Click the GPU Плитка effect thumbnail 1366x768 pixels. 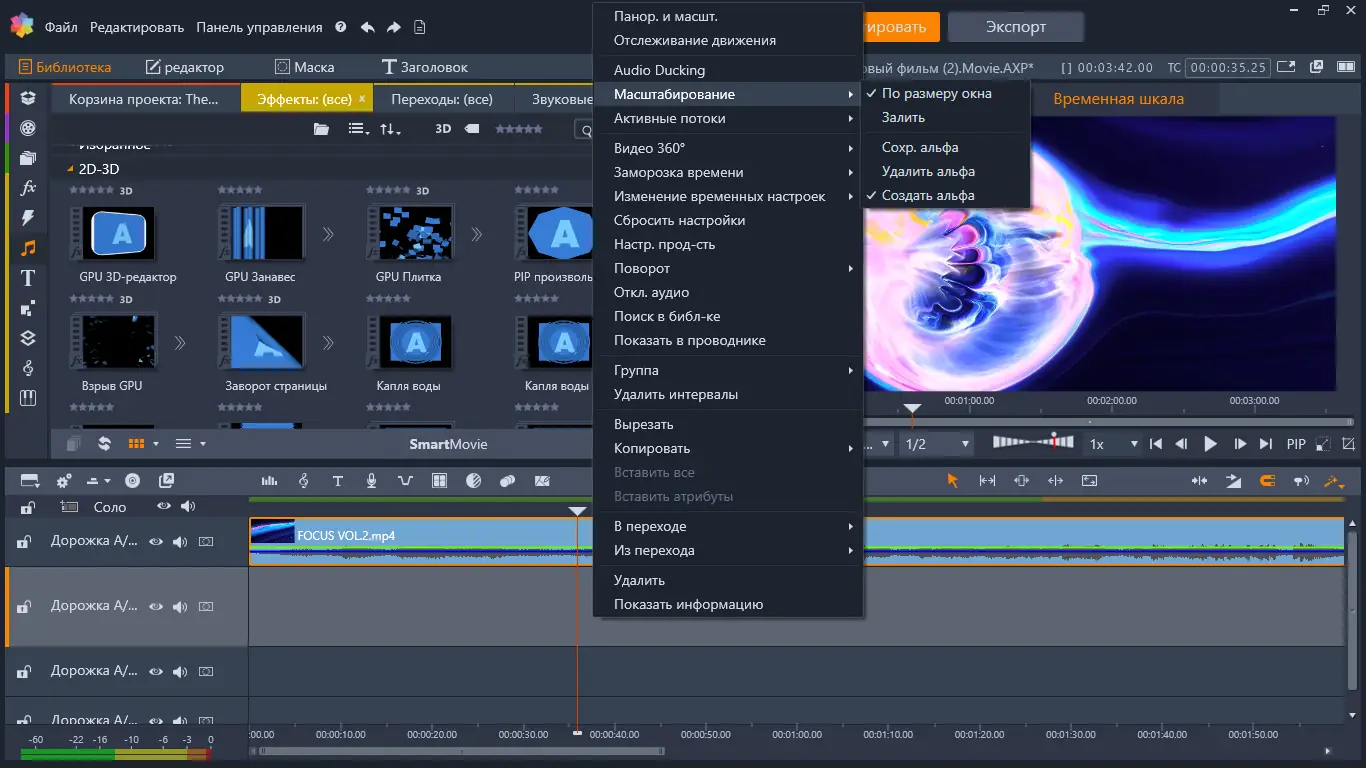[409, 235]
